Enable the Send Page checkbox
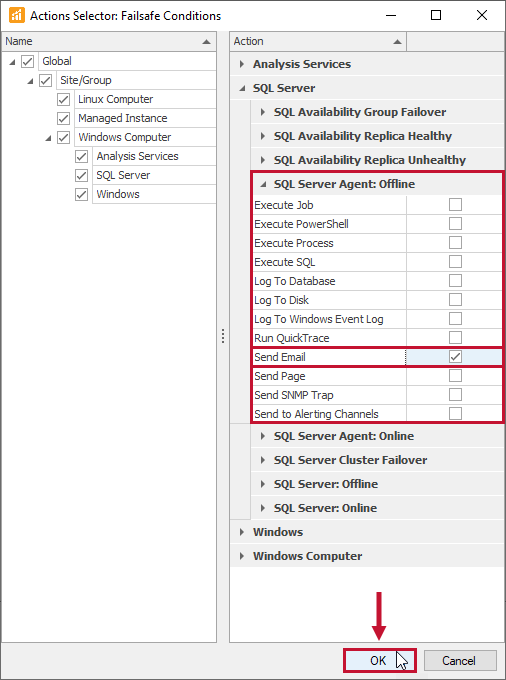 [455, 376]
